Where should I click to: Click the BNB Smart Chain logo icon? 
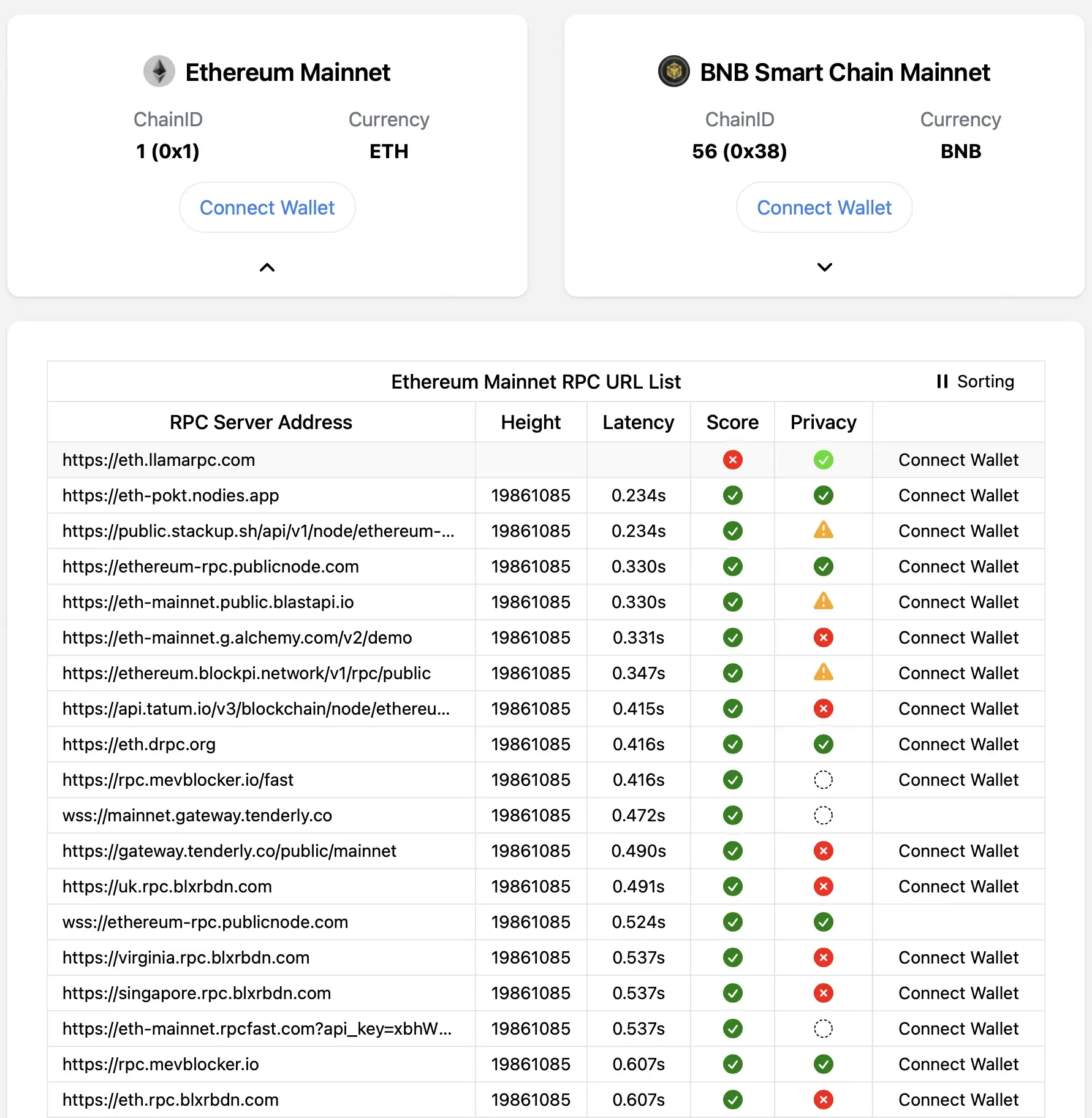[673, 72]
